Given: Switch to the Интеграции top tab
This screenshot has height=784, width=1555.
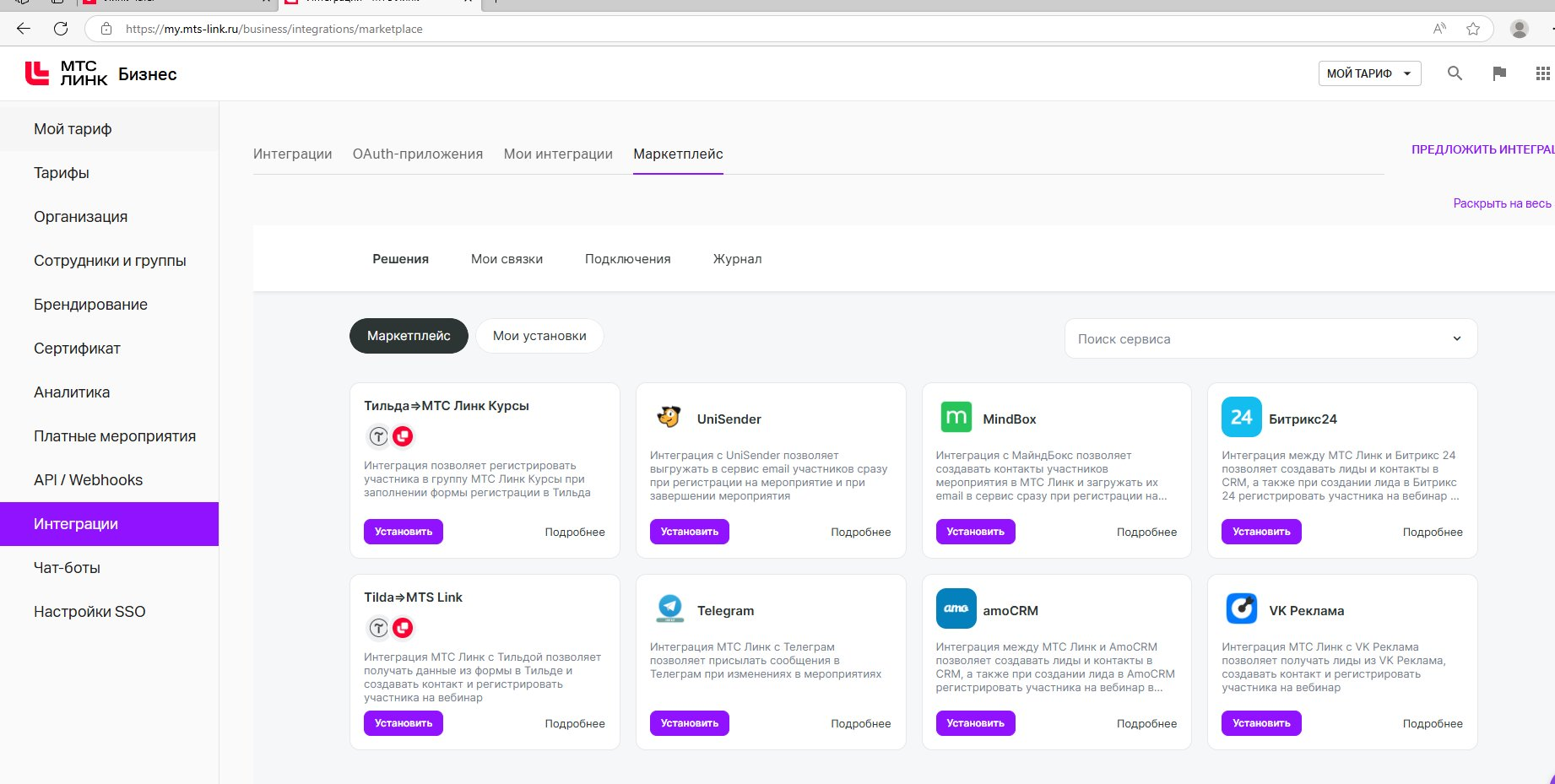Looking at the screenshot, I should point(292,154).
